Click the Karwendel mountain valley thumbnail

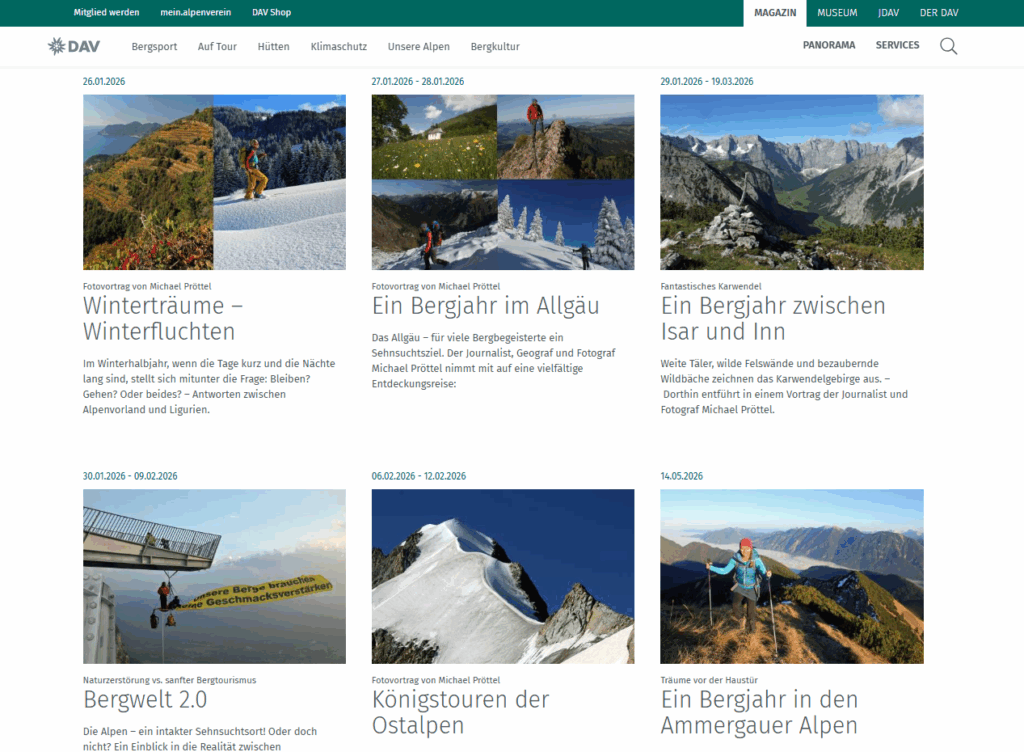(x=791, y=182)
